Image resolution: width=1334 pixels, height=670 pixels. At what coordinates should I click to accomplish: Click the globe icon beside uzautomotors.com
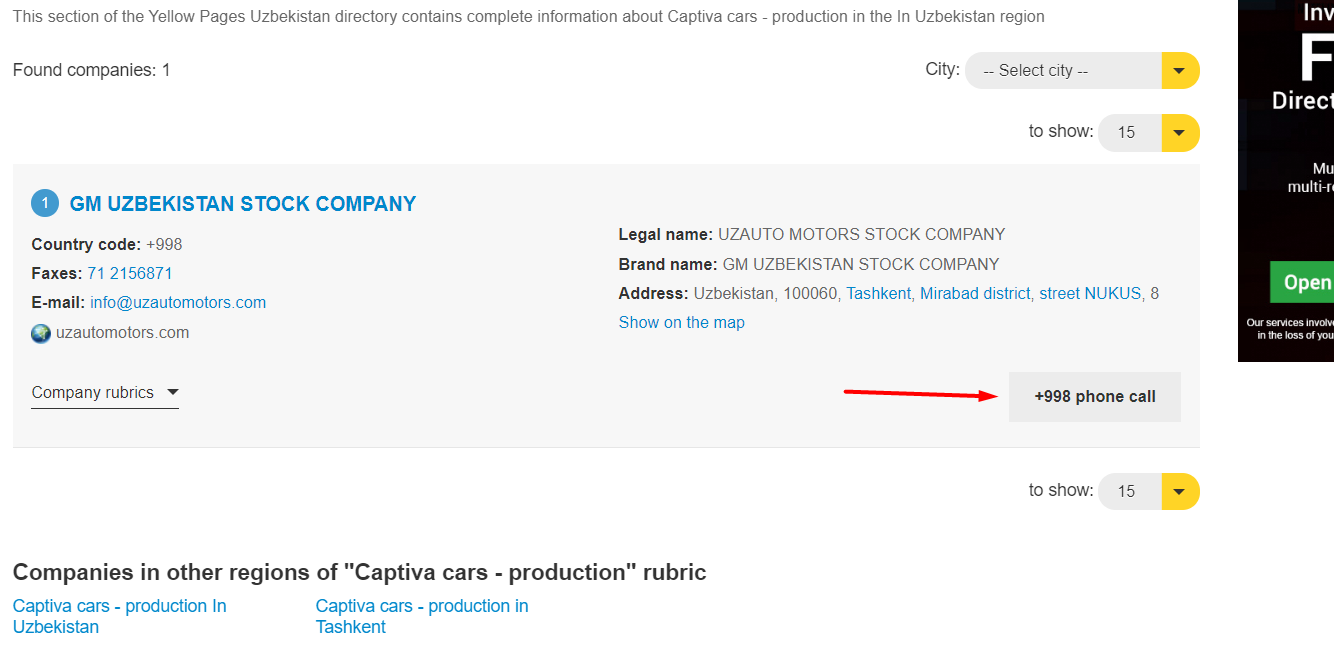click(x=41, y=333)
